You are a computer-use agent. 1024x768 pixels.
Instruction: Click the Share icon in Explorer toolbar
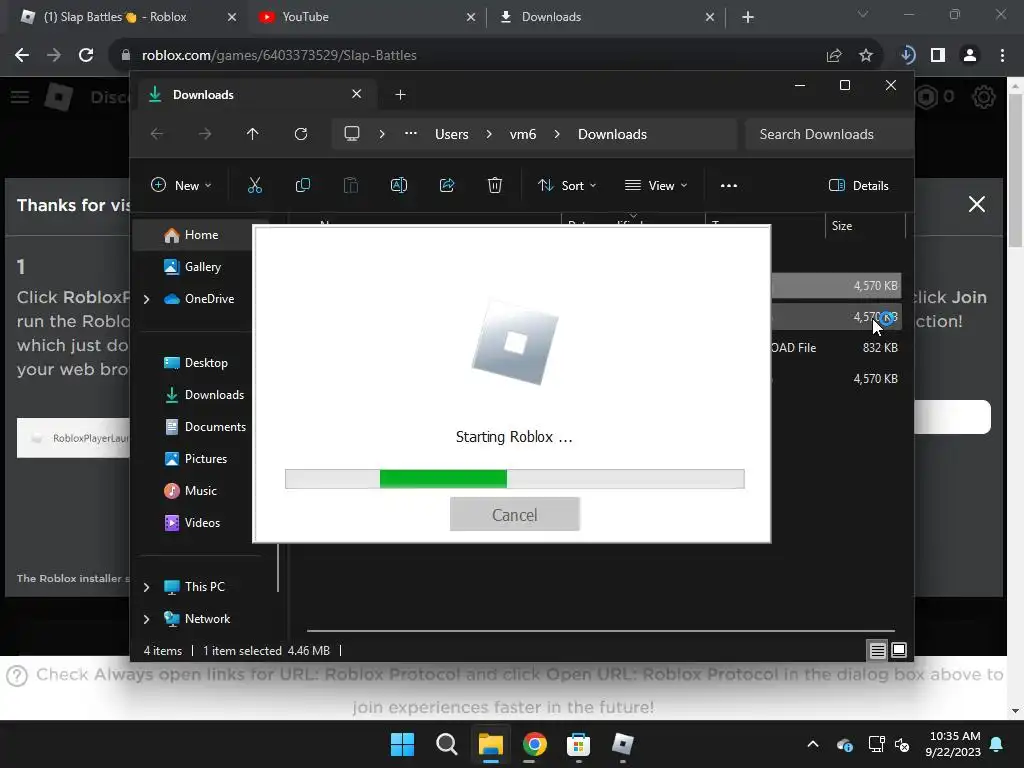coord(447,185)
